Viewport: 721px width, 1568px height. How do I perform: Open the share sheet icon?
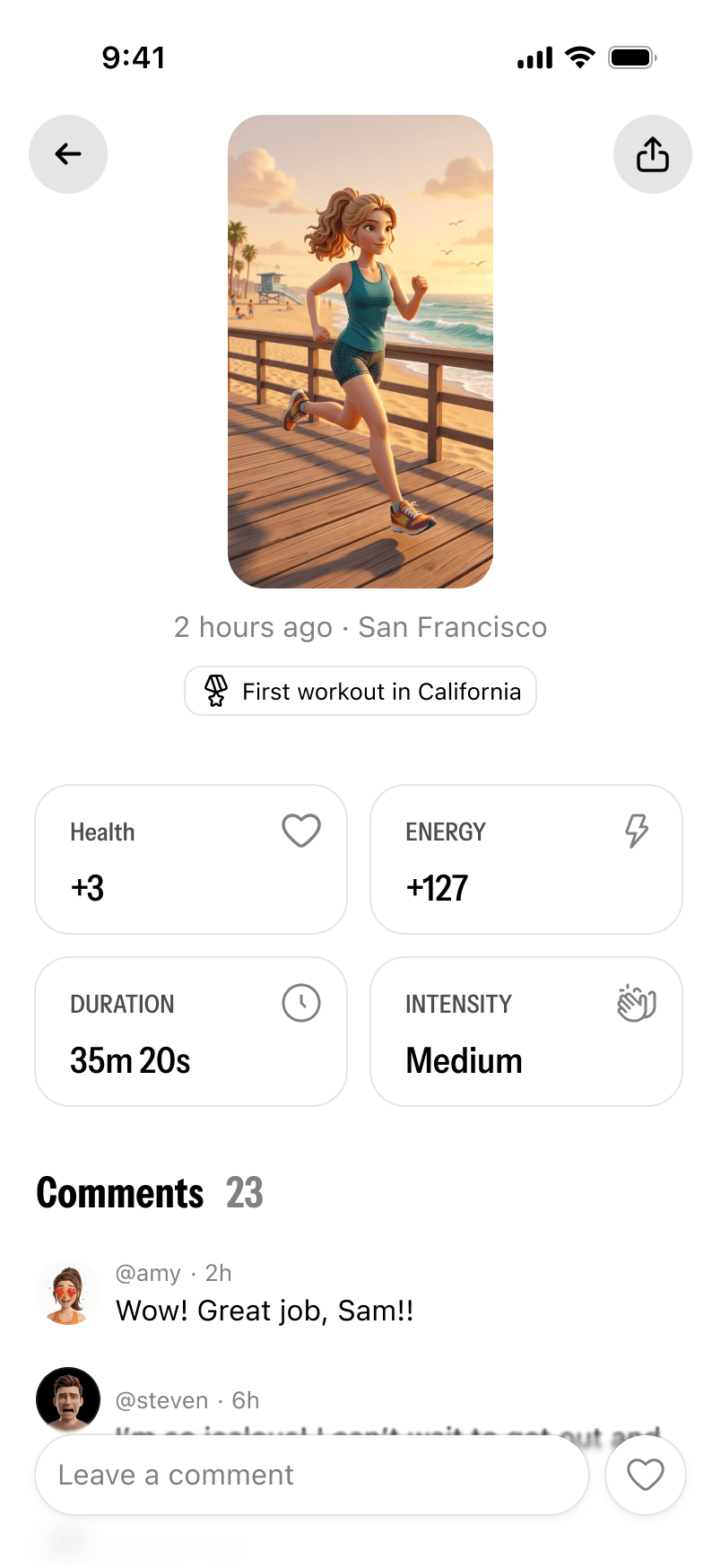[653, 154]
